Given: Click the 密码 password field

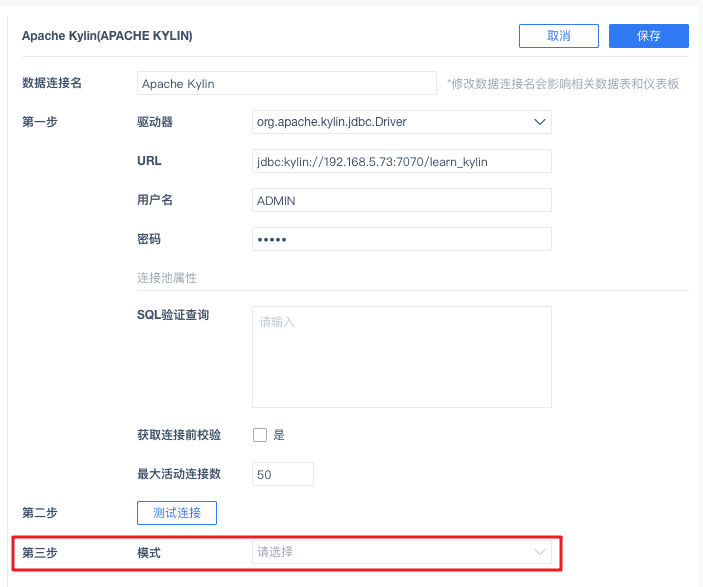Looking at the screenshot, I should (402, 239).
